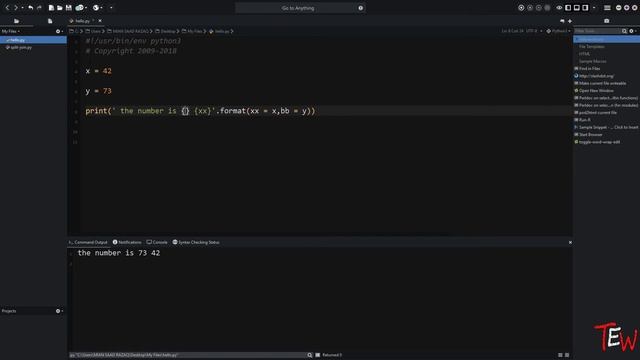This screenshot has height=360, width=640.
Task: Focus the Filter Tools input field
Action: 598,31
